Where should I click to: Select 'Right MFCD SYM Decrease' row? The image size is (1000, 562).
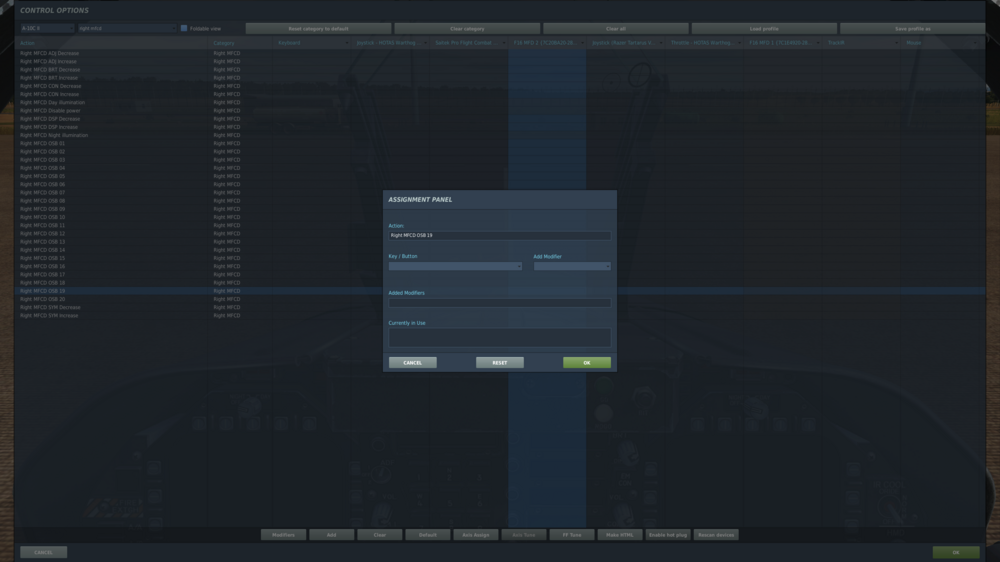tap(500, 307)
